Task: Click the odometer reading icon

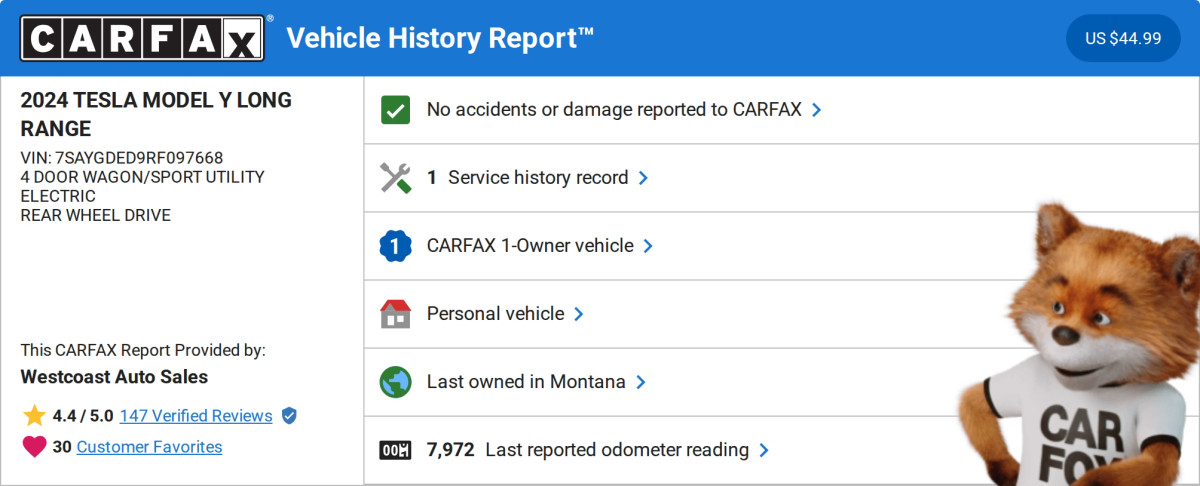Action: 396,450
